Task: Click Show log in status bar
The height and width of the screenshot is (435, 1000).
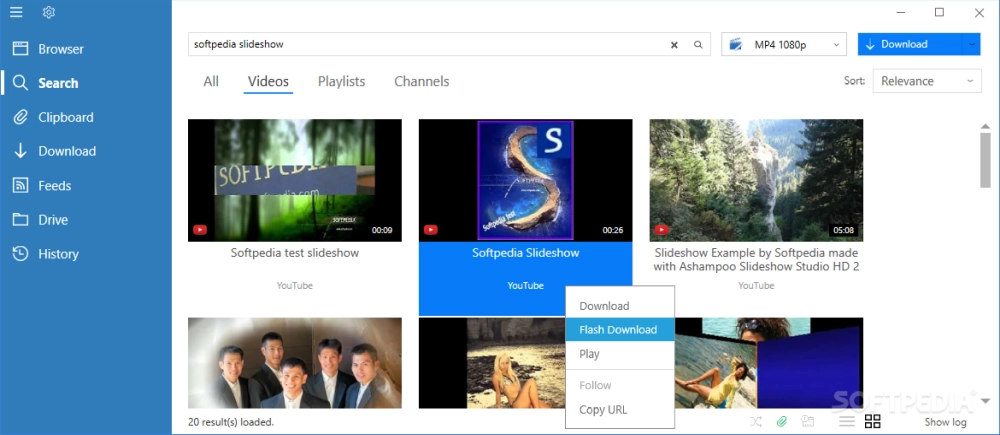Action: [x=944, y=422]
